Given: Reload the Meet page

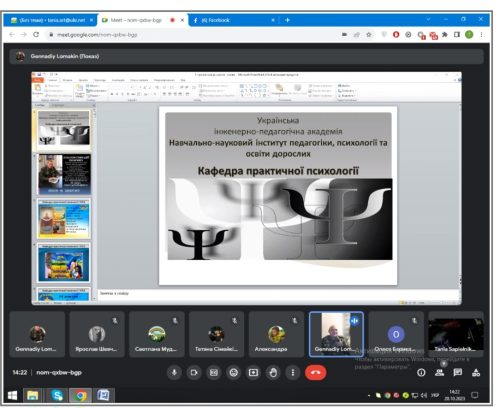Looking at the screenshot, I should [x=36, y=35].
